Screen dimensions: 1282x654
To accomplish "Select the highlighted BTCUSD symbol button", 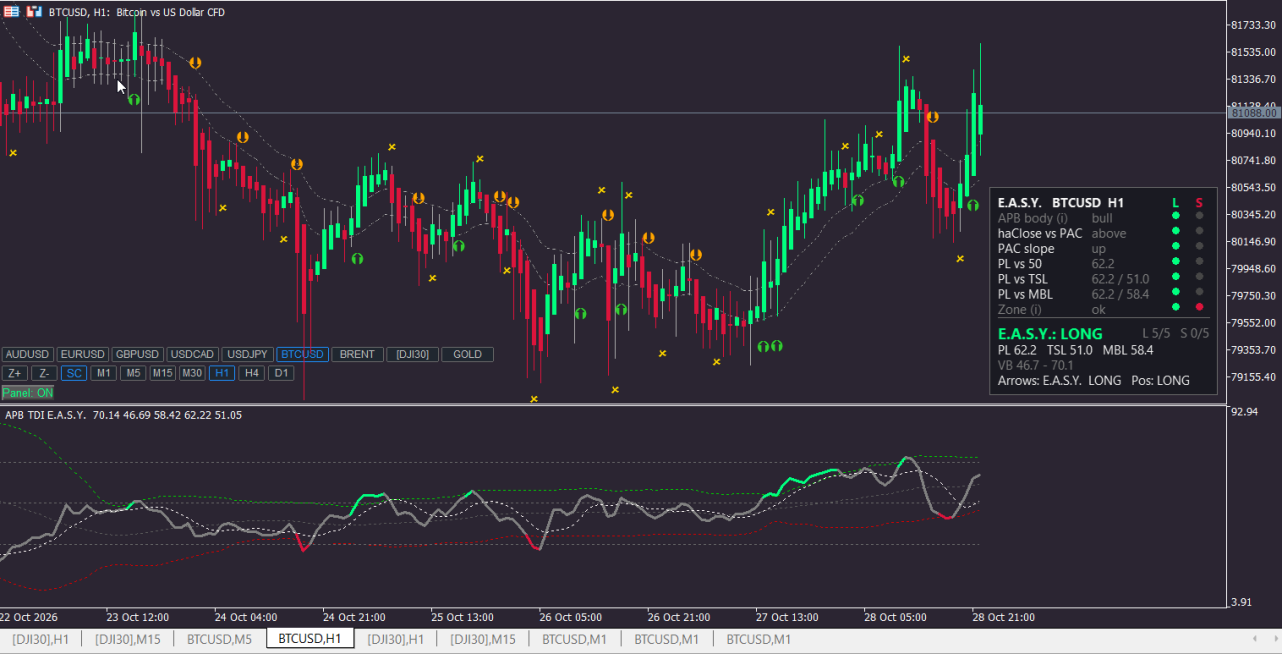I will (302, 354).
